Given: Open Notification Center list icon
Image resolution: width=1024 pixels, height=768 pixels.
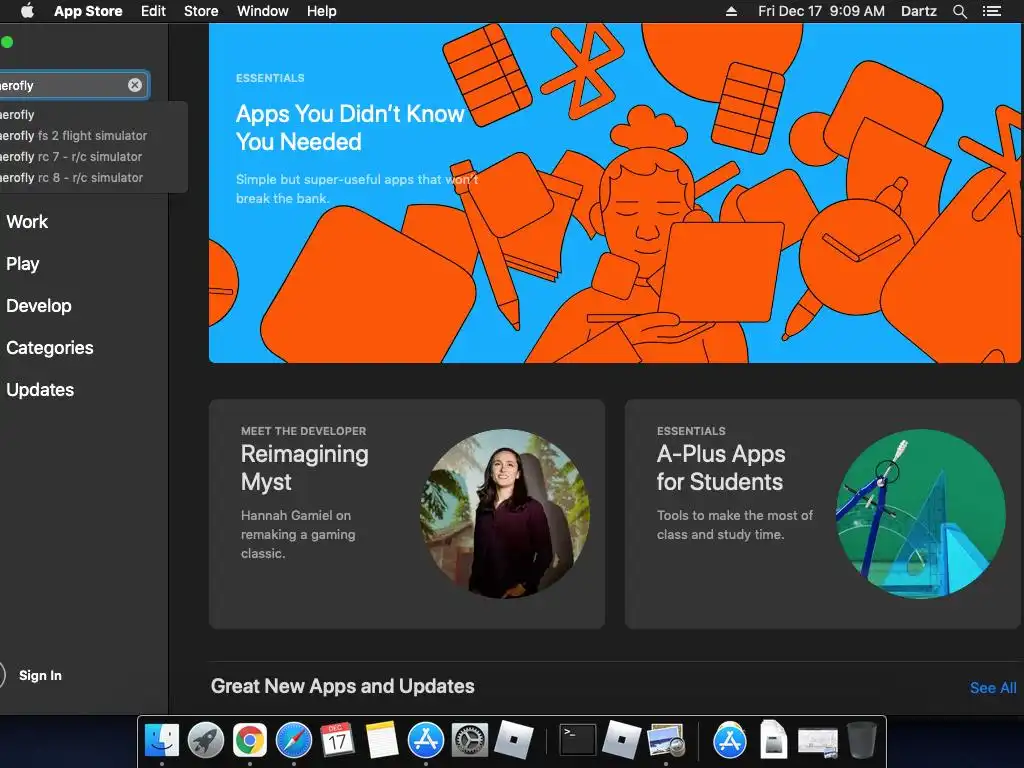Looking at the screenshot, I should (992, 11).
